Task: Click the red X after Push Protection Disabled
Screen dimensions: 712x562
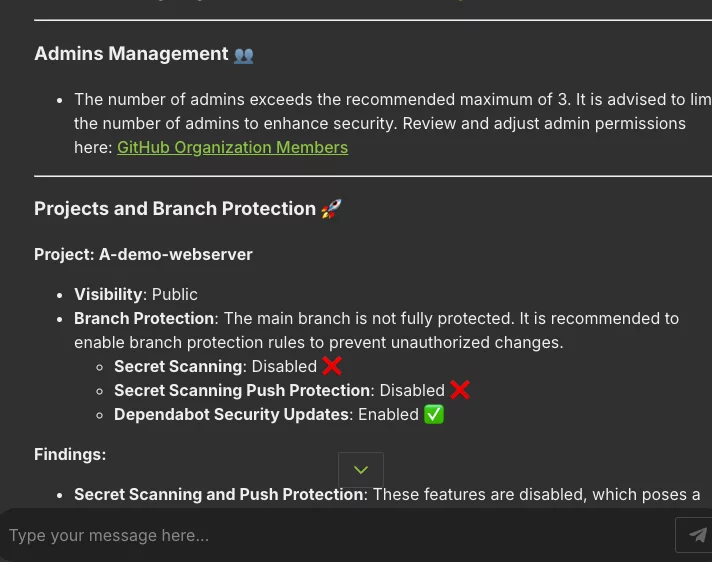Action: pos(460,390)
